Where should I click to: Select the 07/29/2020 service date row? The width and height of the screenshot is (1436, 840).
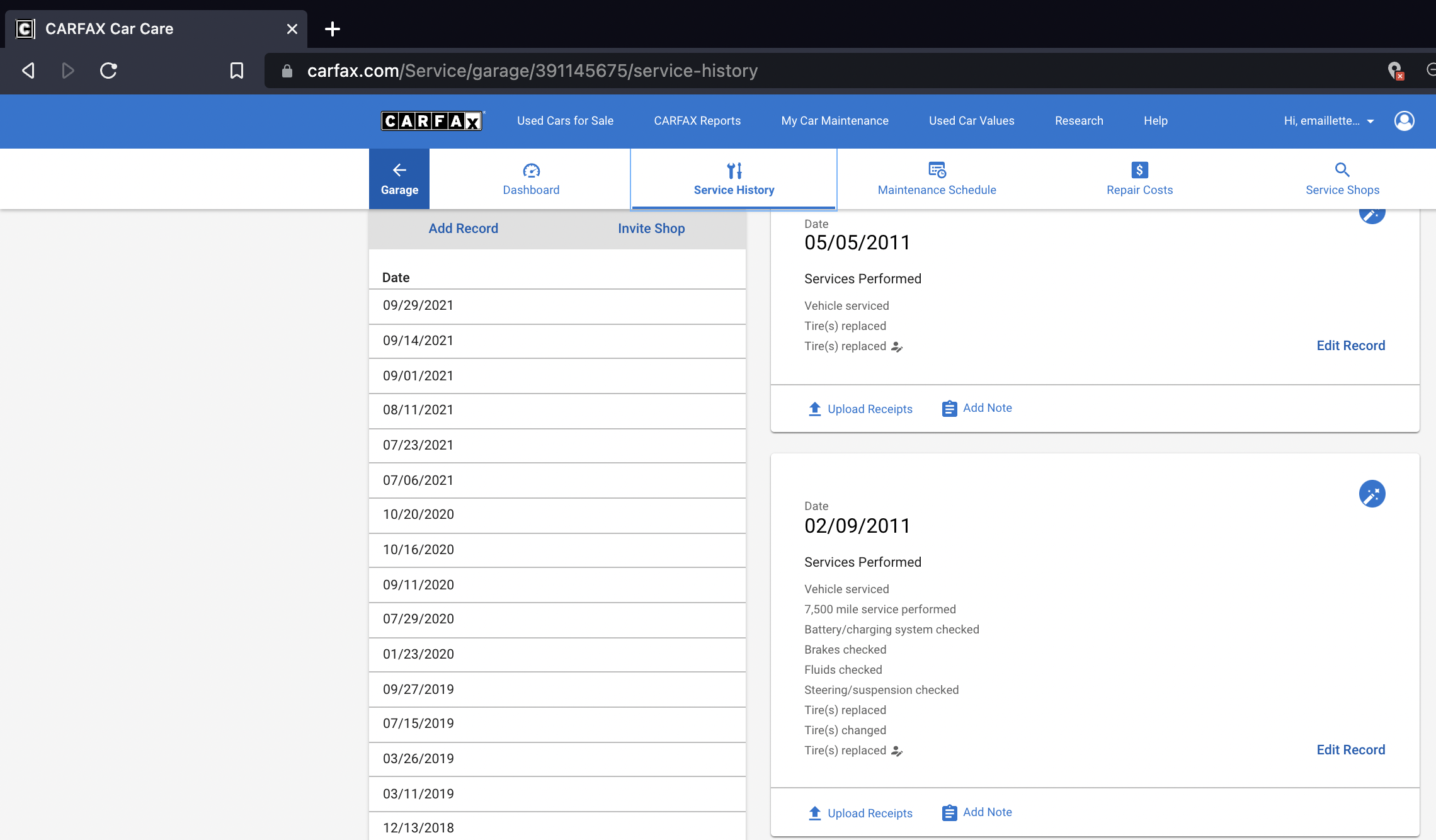(557, 620)
